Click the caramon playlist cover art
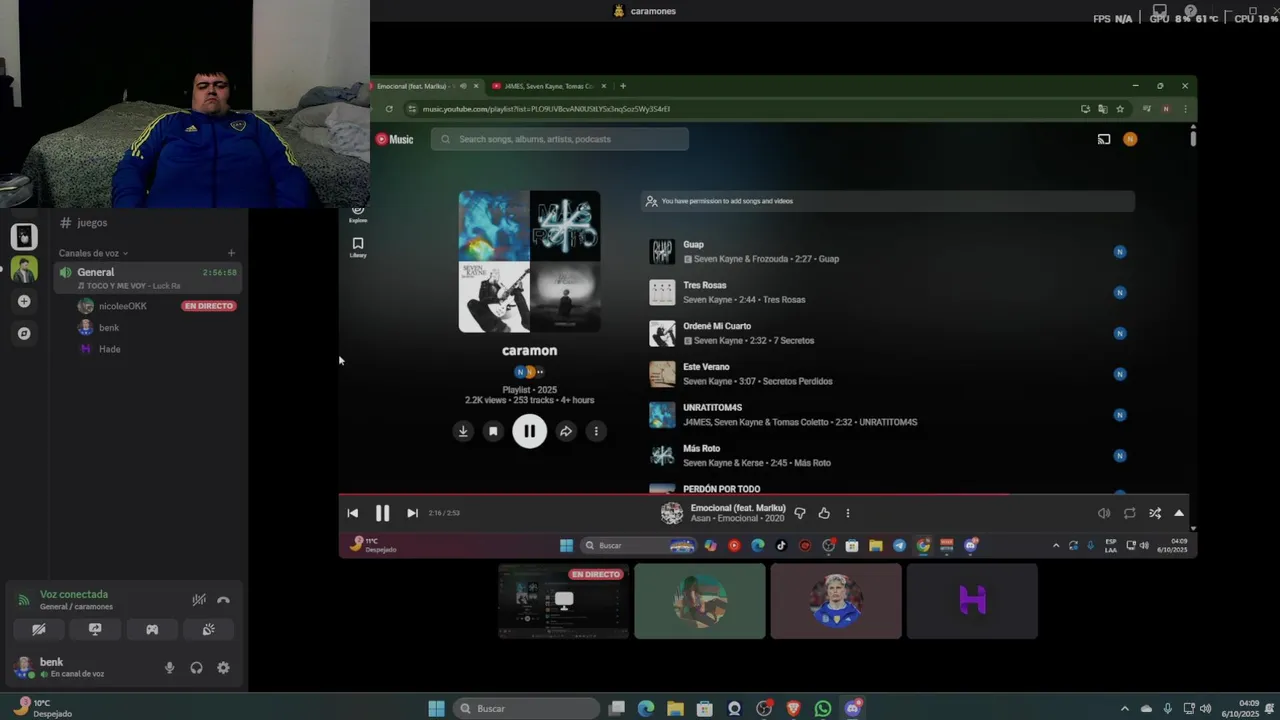The width and height of the screenshot is (1280, 720). [x=529, y=262]
